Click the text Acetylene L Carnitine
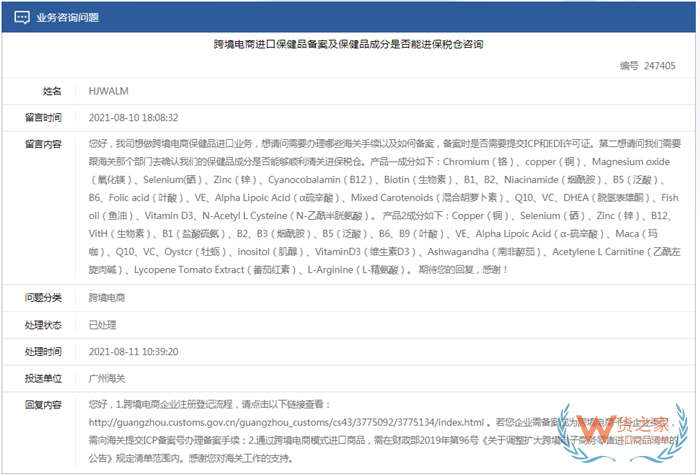700x476 pixels. 598,252
